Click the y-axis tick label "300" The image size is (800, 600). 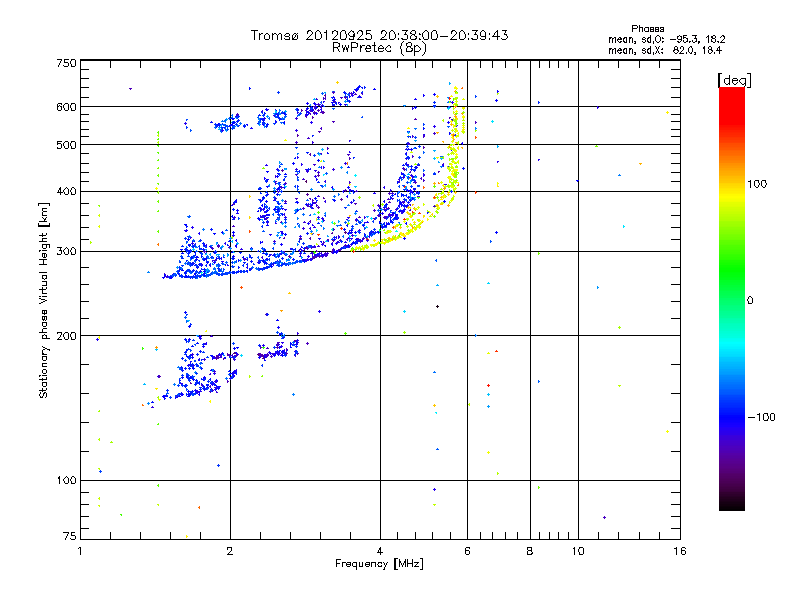coord(67,251)
